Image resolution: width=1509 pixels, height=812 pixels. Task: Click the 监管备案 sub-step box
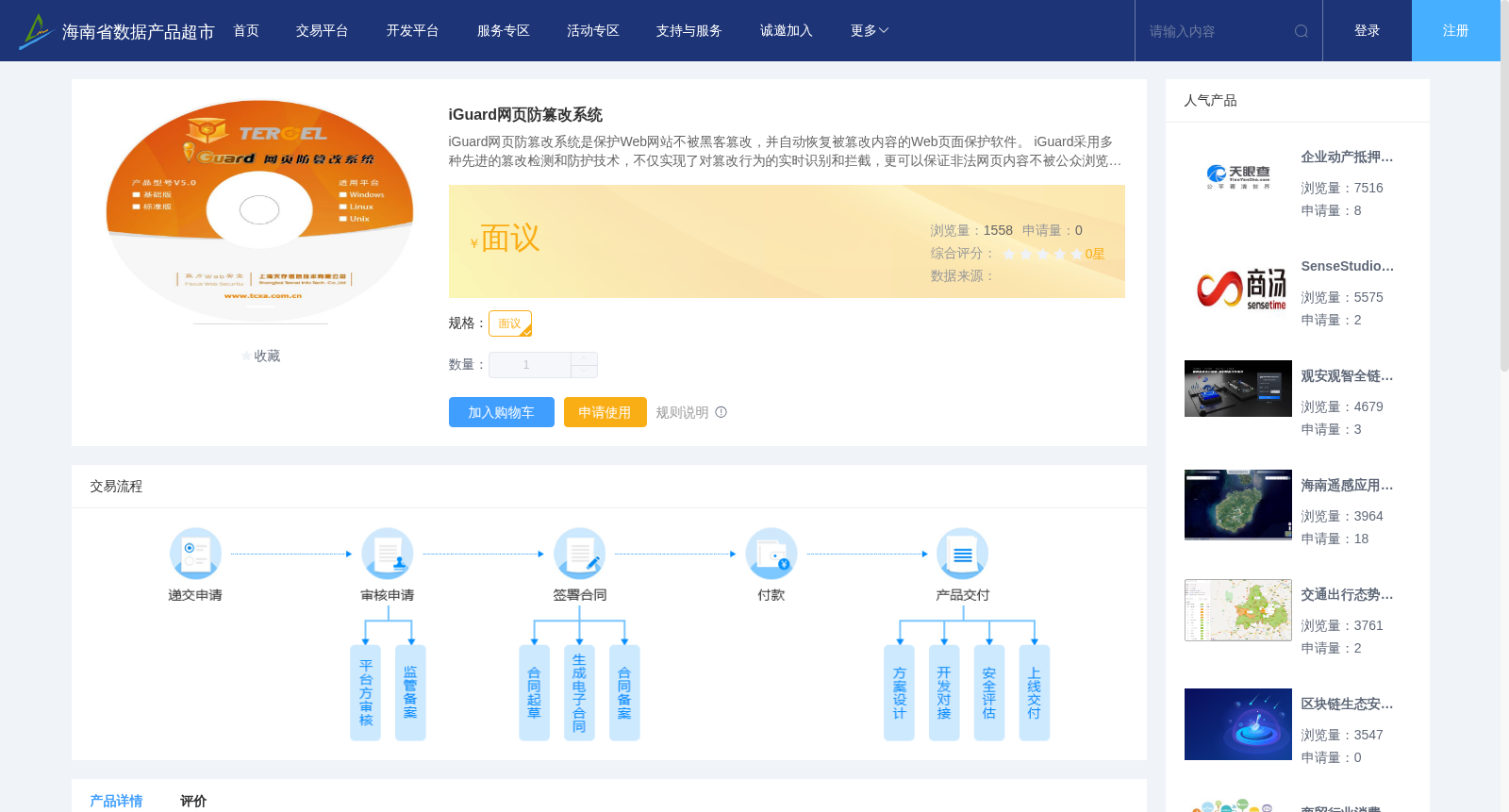click(x=410, y=693)
